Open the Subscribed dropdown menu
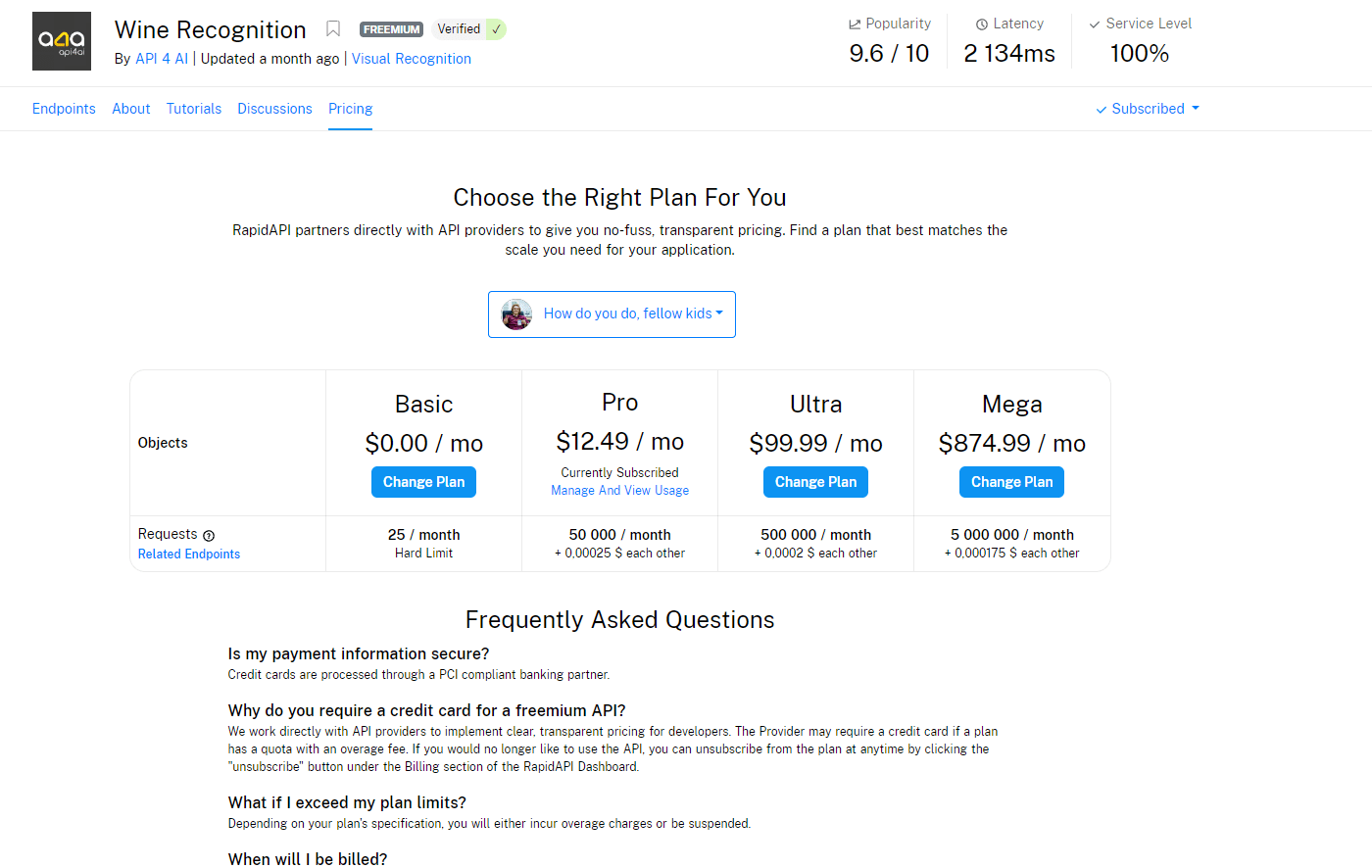This screenshot has height=868, width=1372. tap(1148, 109)
